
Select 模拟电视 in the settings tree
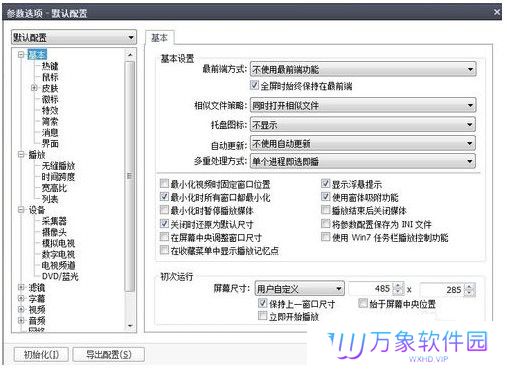pyautogui.click(x=58, y=243)
